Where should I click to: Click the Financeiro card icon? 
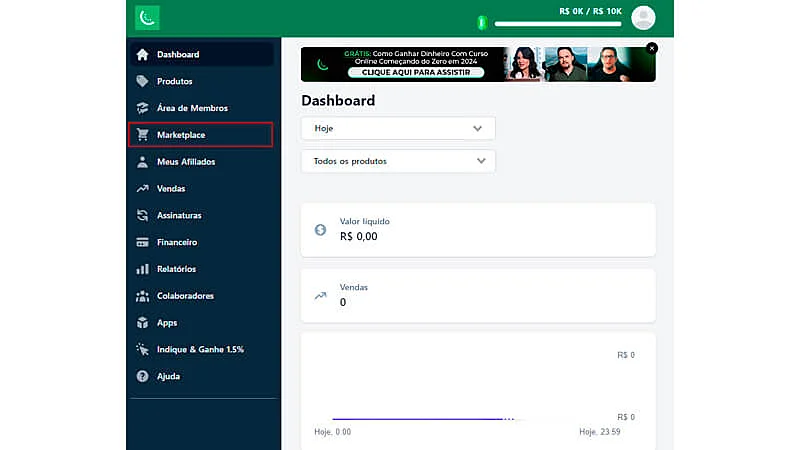point(142,242)
